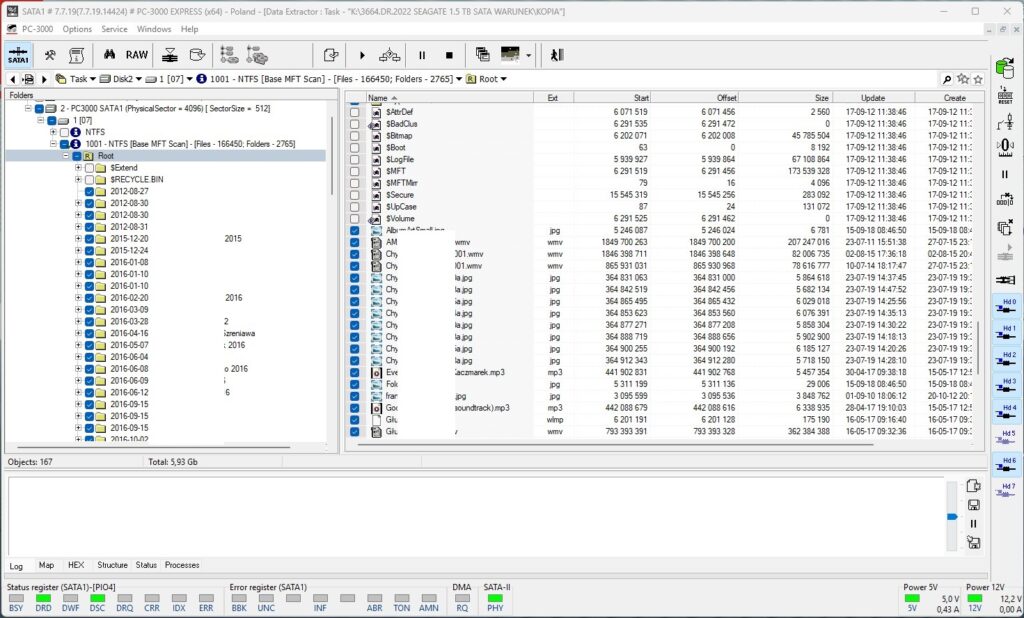Click the exit (running man) toolbar icon
Viewport: 1024px width, 618px height.
click(556, 55)
